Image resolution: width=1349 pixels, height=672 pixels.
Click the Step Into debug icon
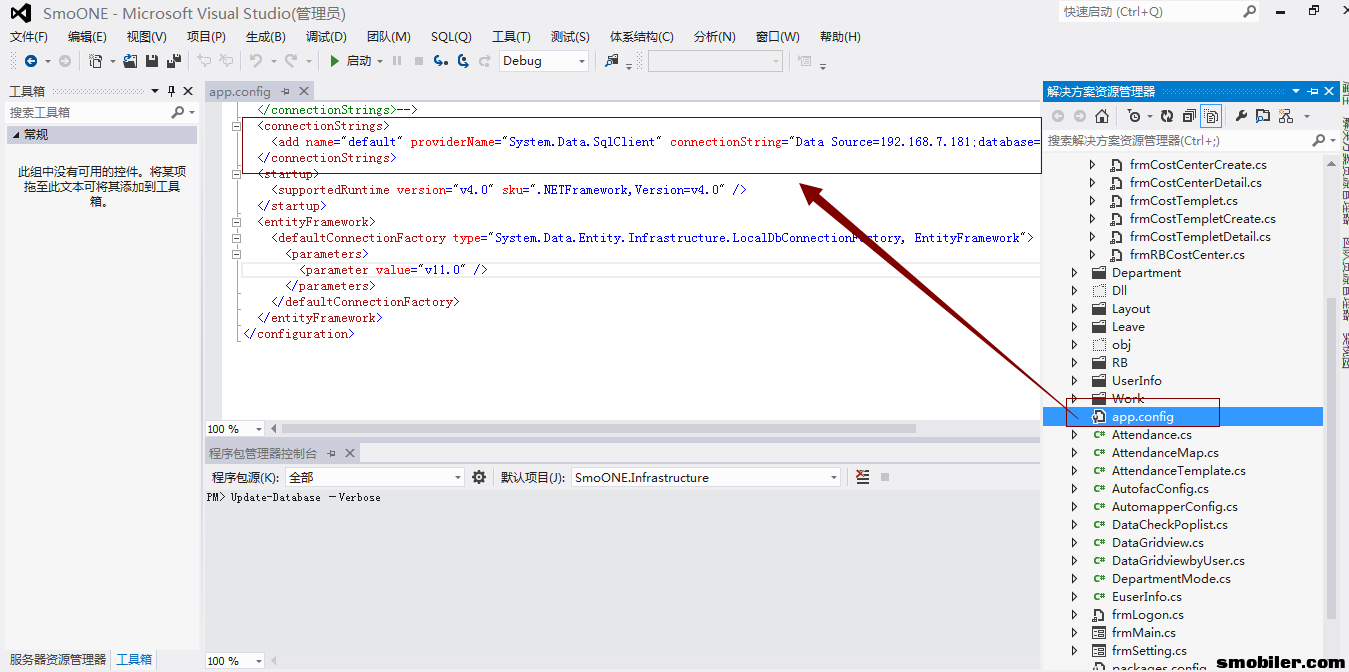(x=440, y=61)
